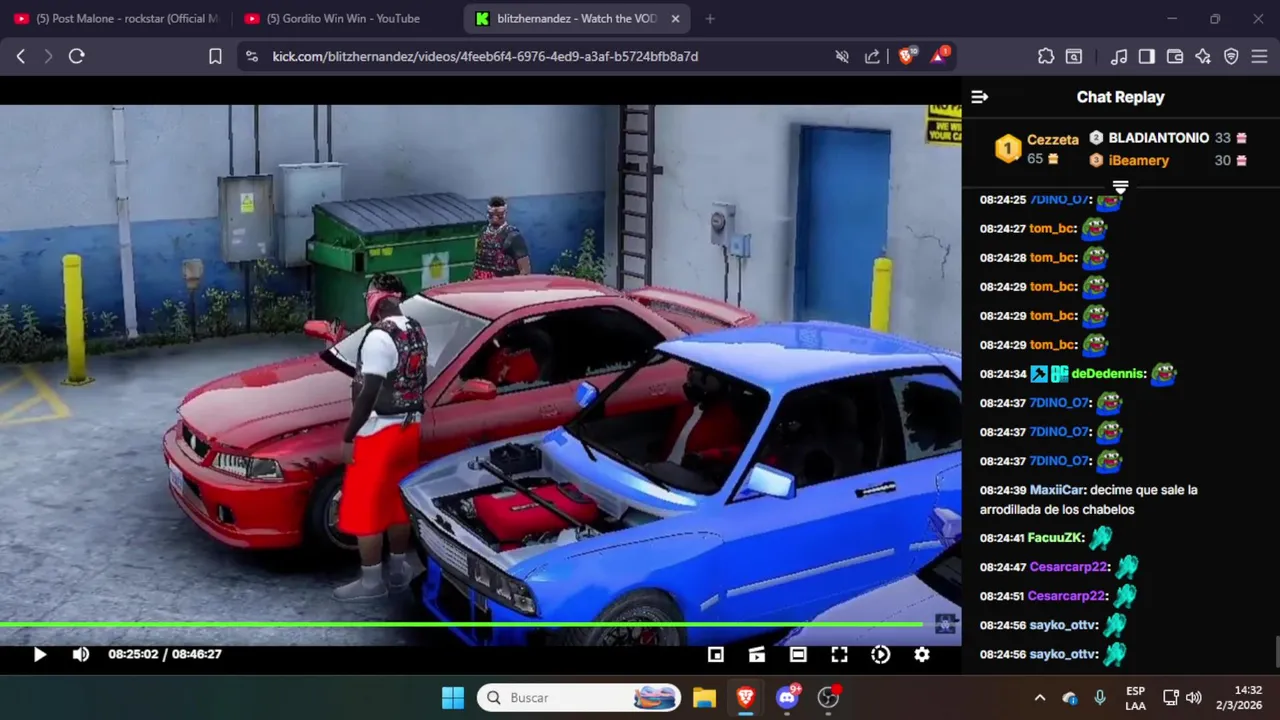Open media playback control icon
This screenshot has height=720, width=1280.
coord(1119,56)
